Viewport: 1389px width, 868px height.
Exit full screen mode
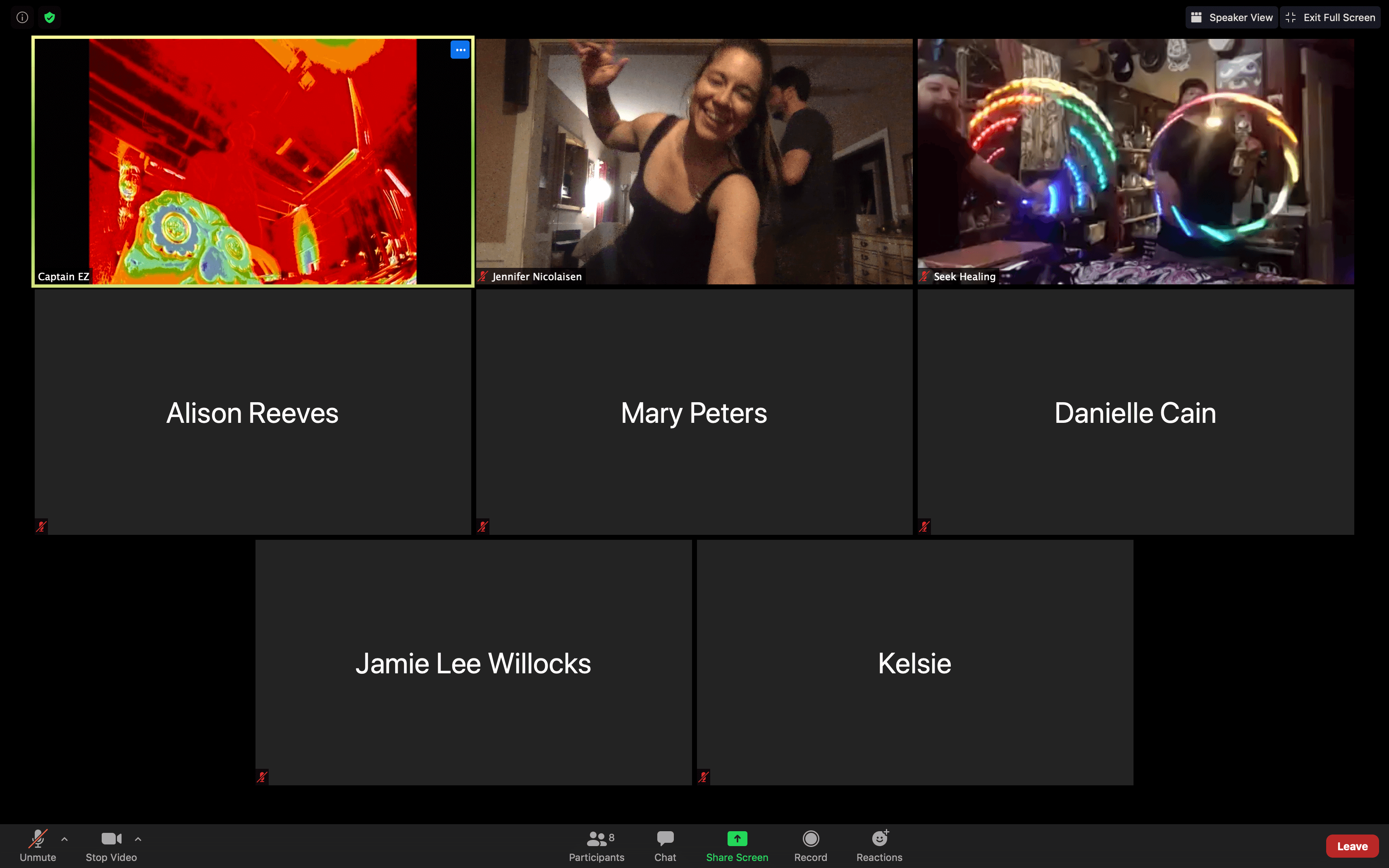pos(1330,17)
